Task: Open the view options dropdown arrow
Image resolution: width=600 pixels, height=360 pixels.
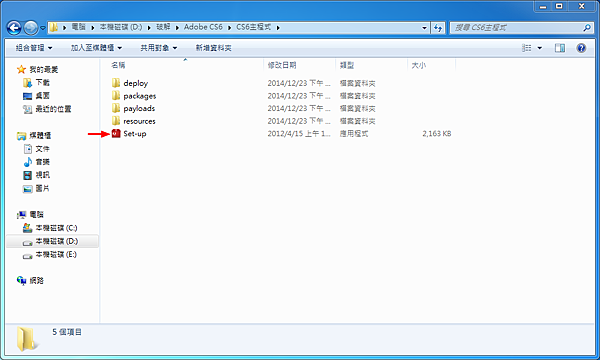Action: point(540,48)
